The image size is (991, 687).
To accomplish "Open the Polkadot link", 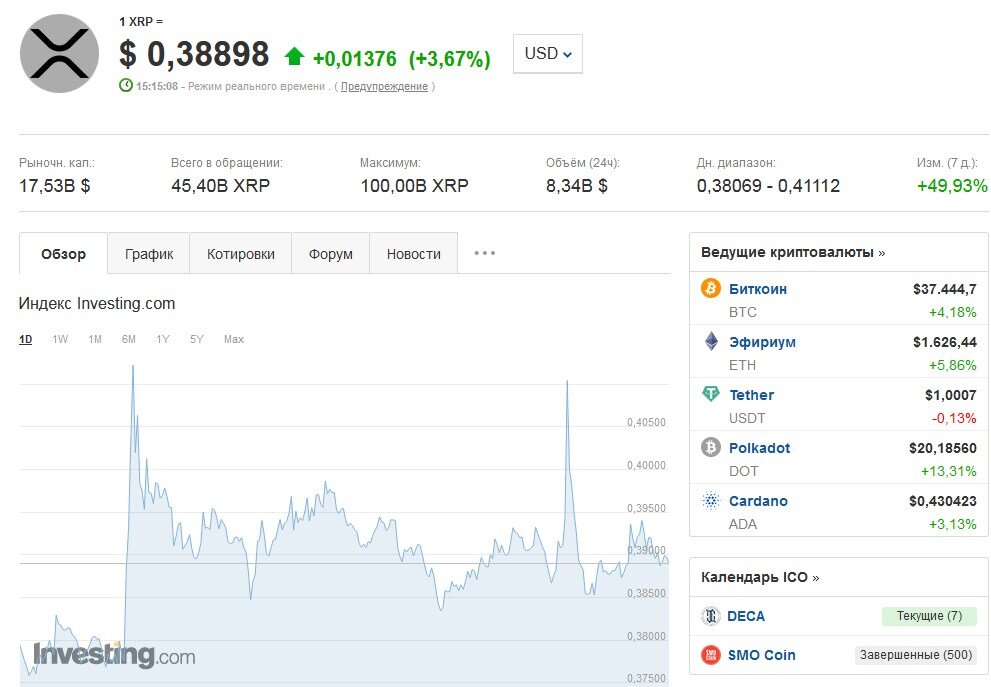I will [760, 448].
